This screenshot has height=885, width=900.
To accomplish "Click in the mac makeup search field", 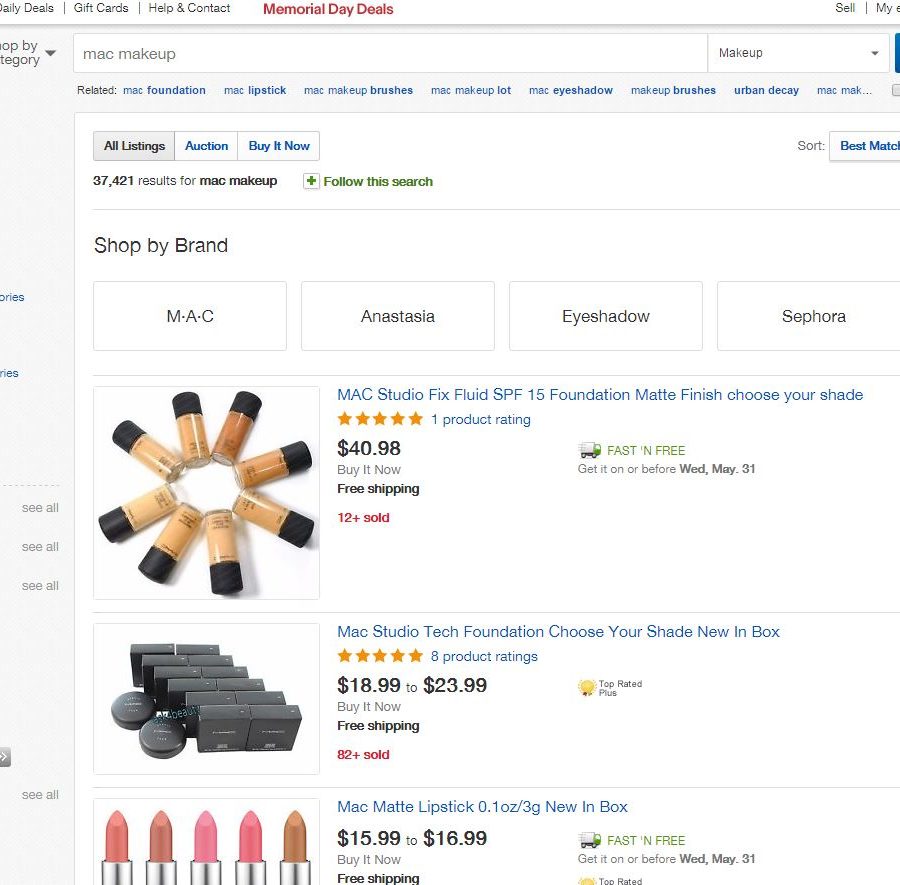I will coord(390,53).
